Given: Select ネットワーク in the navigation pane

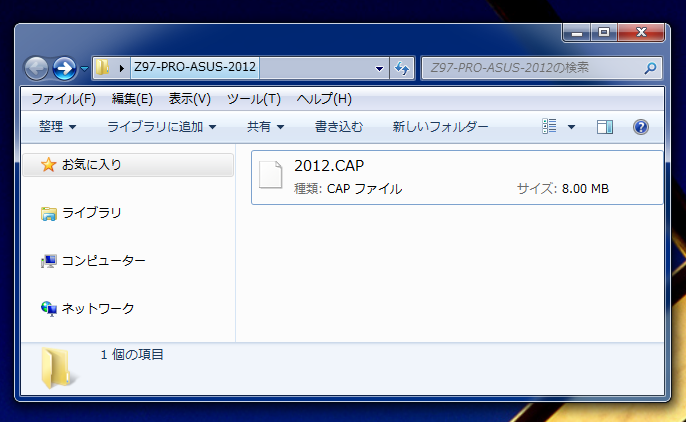Looking at the screenshot, I should pyautogui.click(x=98, y=309).
